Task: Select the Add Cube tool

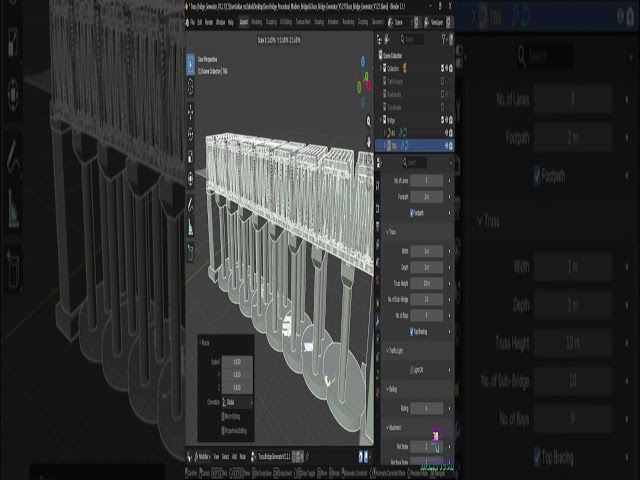Action: tap(190, 252)
